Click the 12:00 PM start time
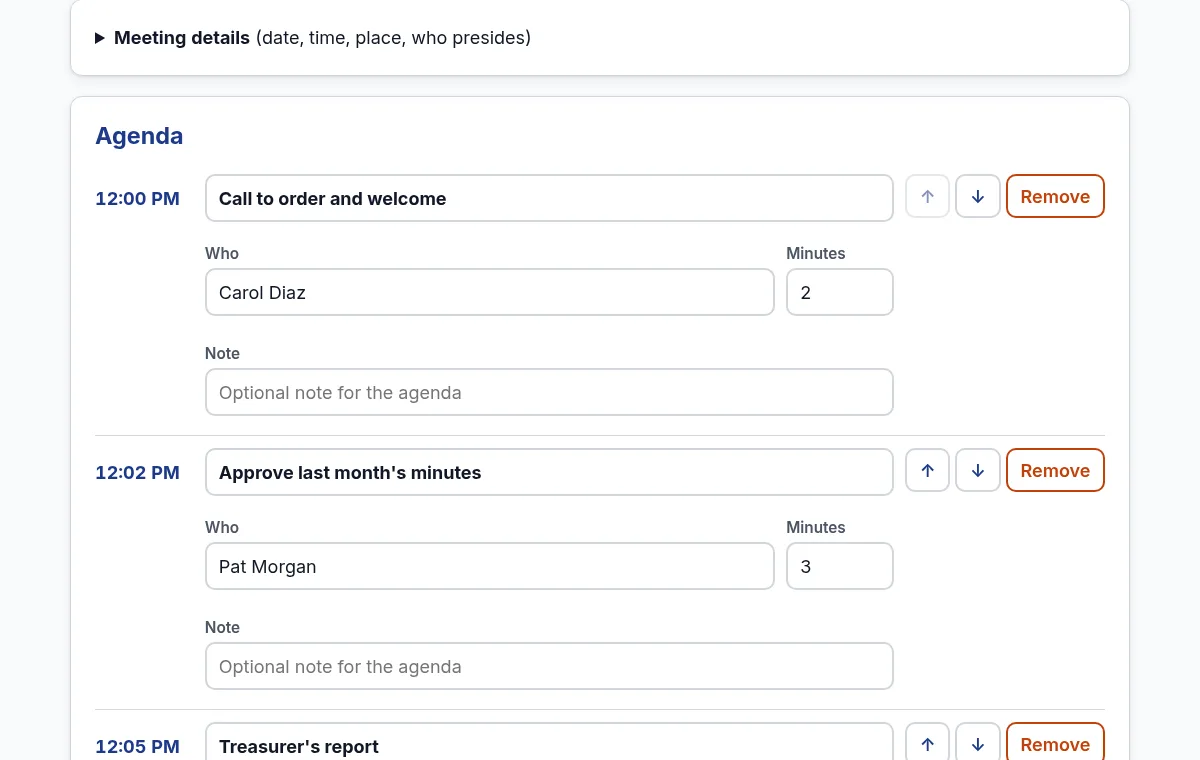Viewport: 1200px width, 760px height. click(x=137, y=199)
